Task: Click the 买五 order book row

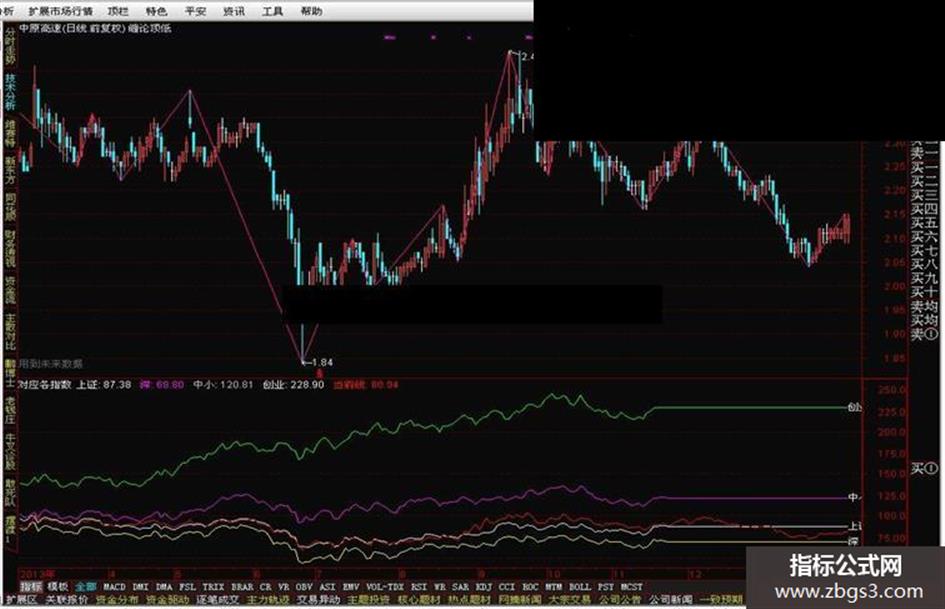Action: click(924, 222)
